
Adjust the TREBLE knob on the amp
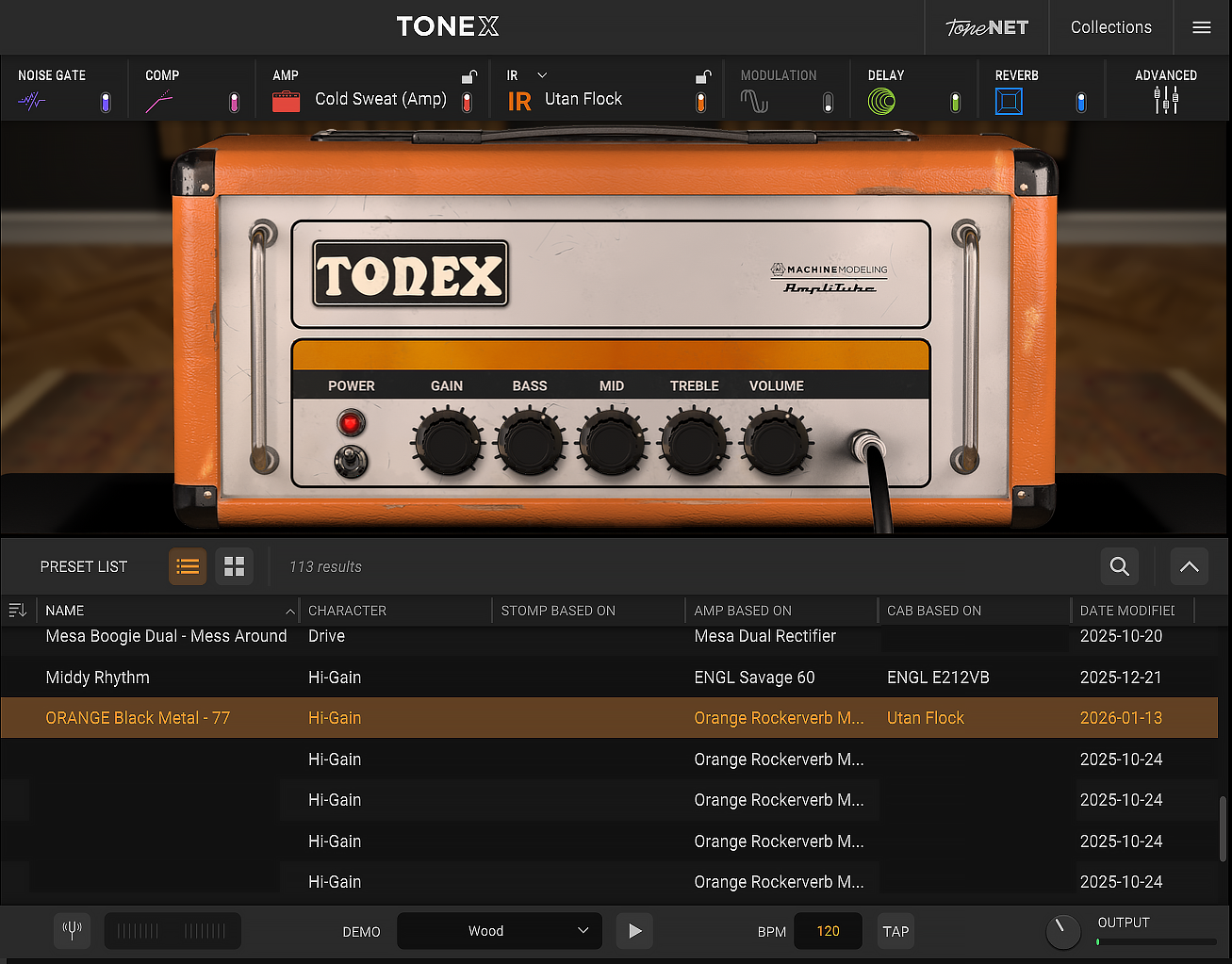pos(695,443)
